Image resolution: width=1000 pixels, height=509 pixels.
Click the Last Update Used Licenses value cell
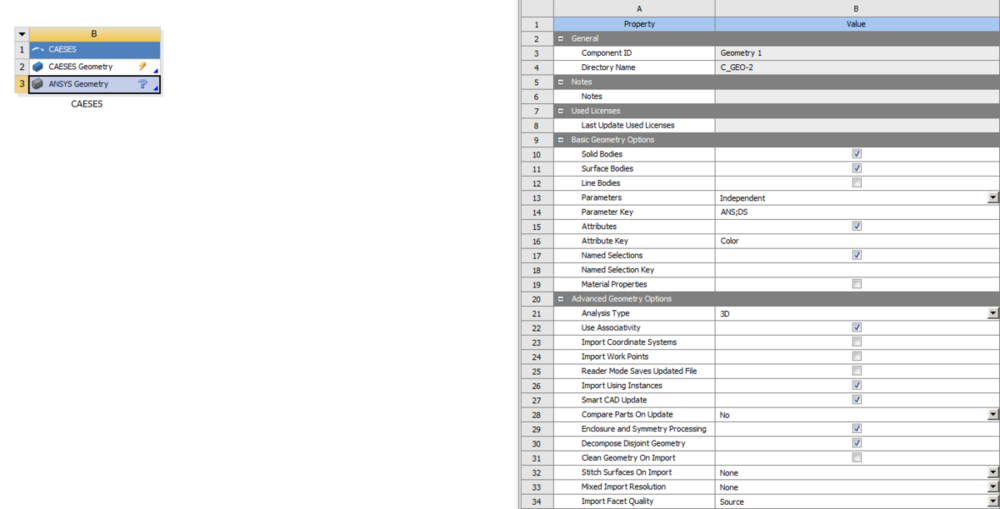(x=857, y=125)
